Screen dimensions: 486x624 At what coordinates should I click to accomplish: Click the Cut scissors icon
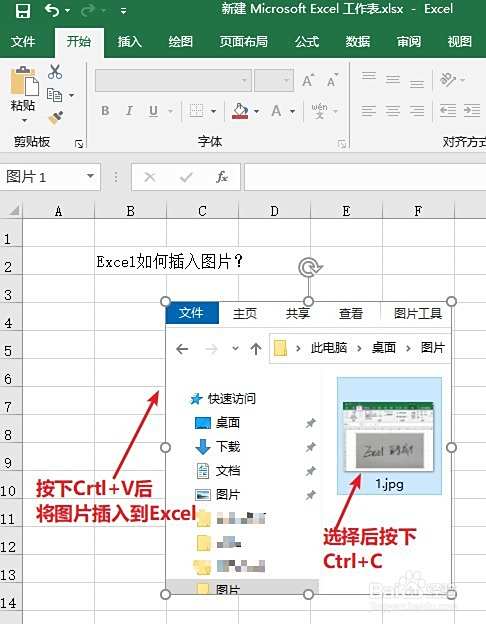[x=55, y=72]
